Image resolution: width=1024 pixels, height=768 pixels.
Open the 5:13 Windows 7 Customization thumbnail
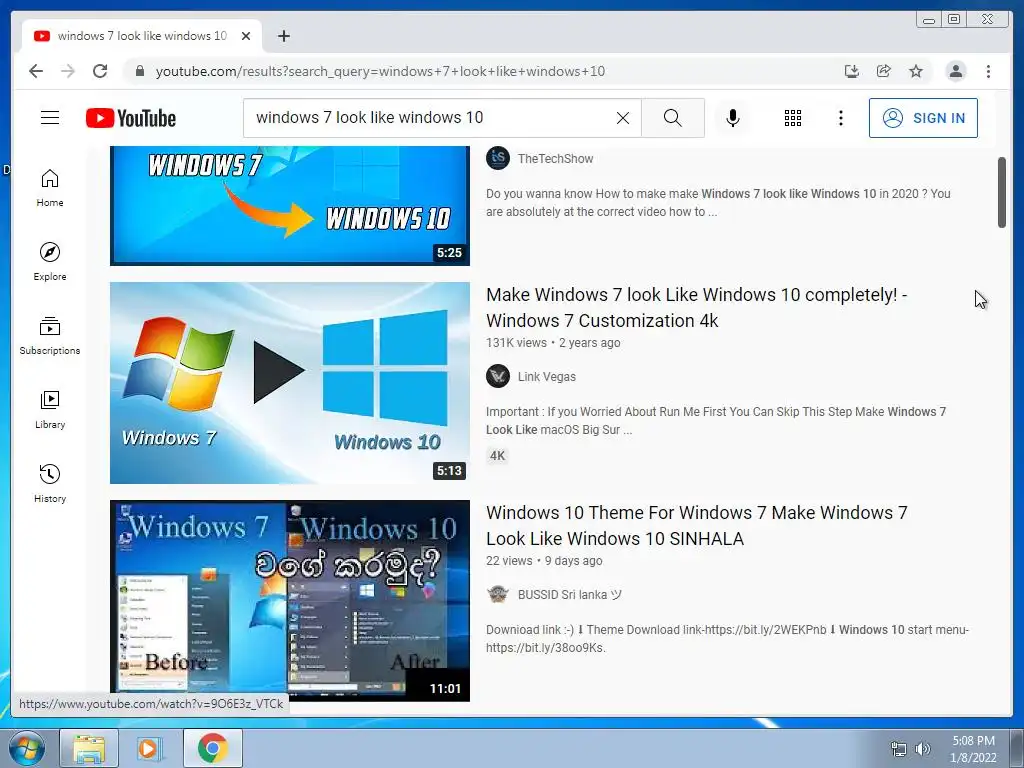click(x=290, y=383)
